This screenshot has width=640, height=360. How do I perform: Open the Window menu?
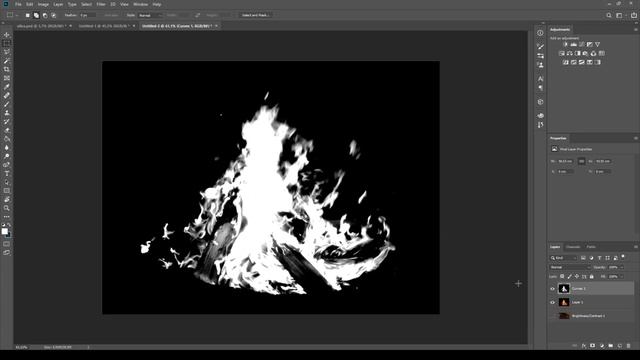[140, 4]
